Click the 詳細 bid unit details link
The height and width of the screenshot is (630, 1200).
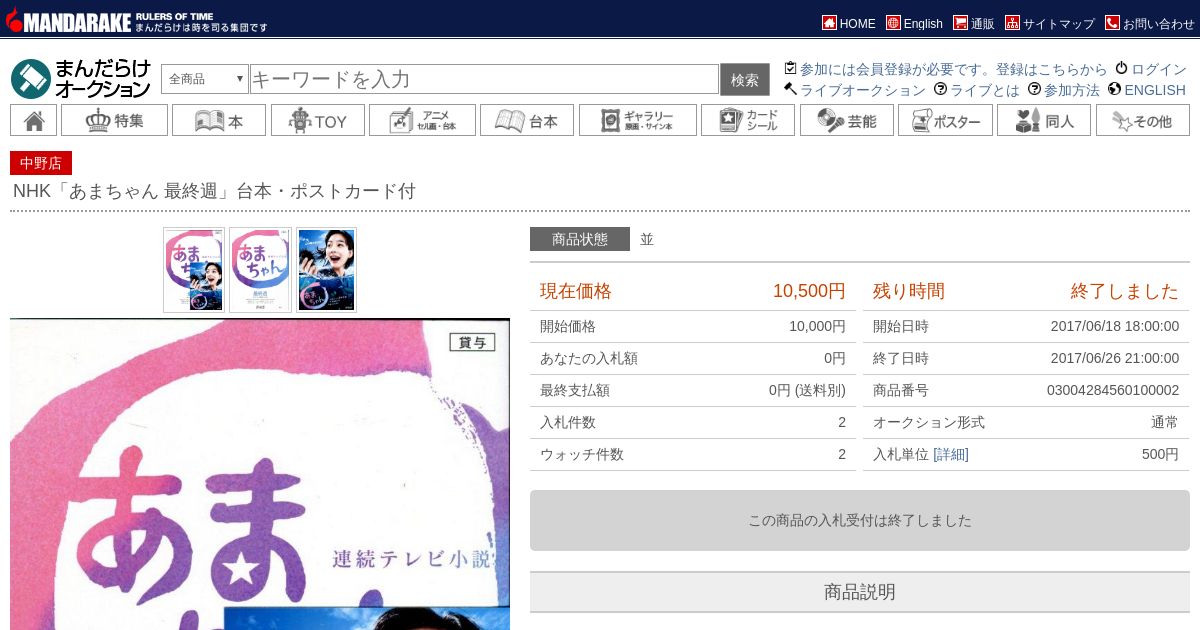point(951,454)
